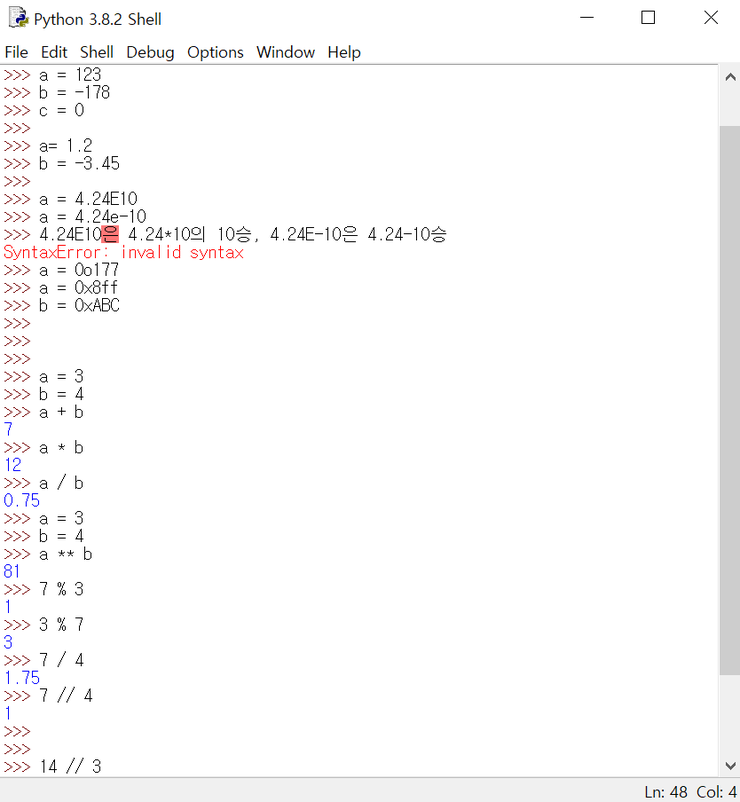Open the Help menu
Screen dimensions: 740x802
[x=344, y=52]
